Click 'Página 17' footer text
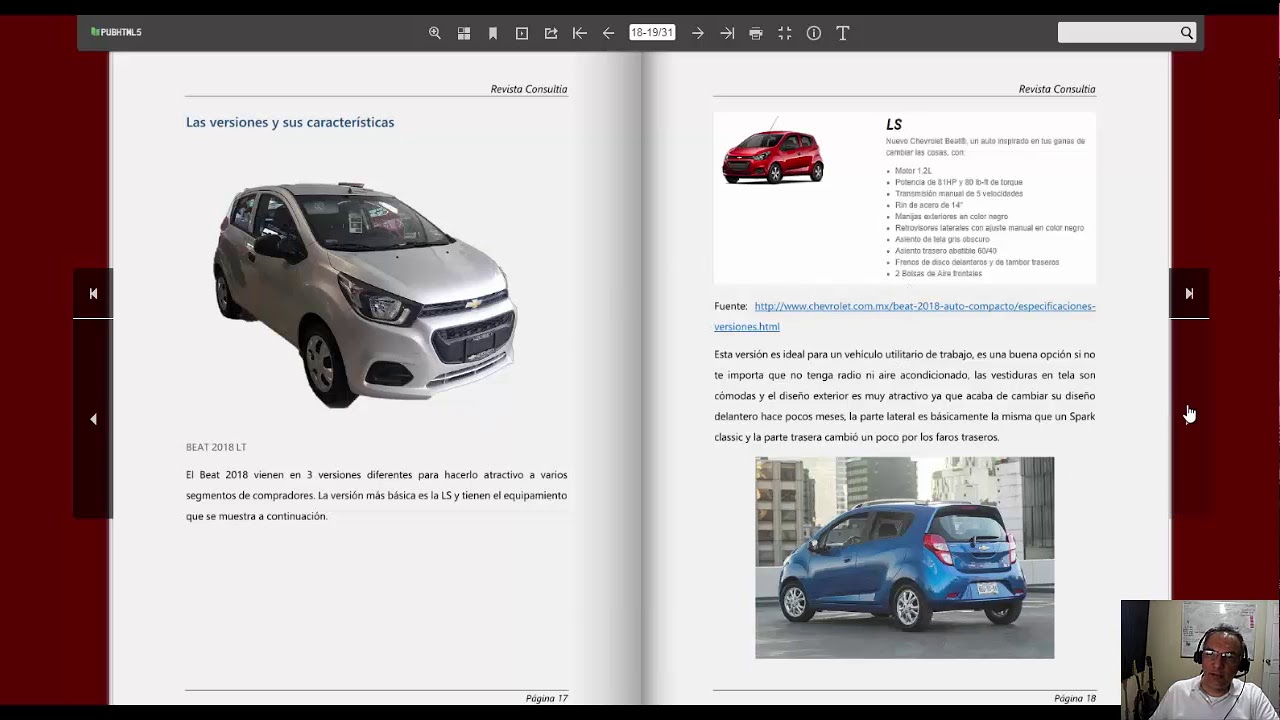The image size is (1280, 720). pos(547,698)
